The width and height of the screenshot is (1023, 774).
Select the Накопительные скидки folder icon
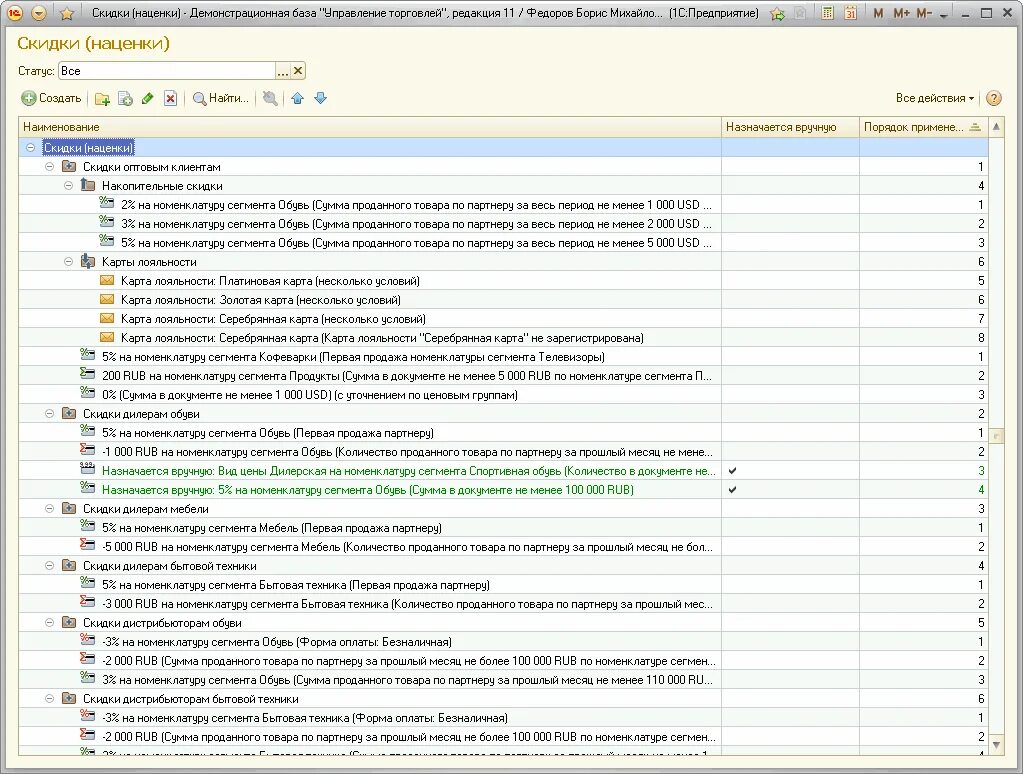click(87, 185)
